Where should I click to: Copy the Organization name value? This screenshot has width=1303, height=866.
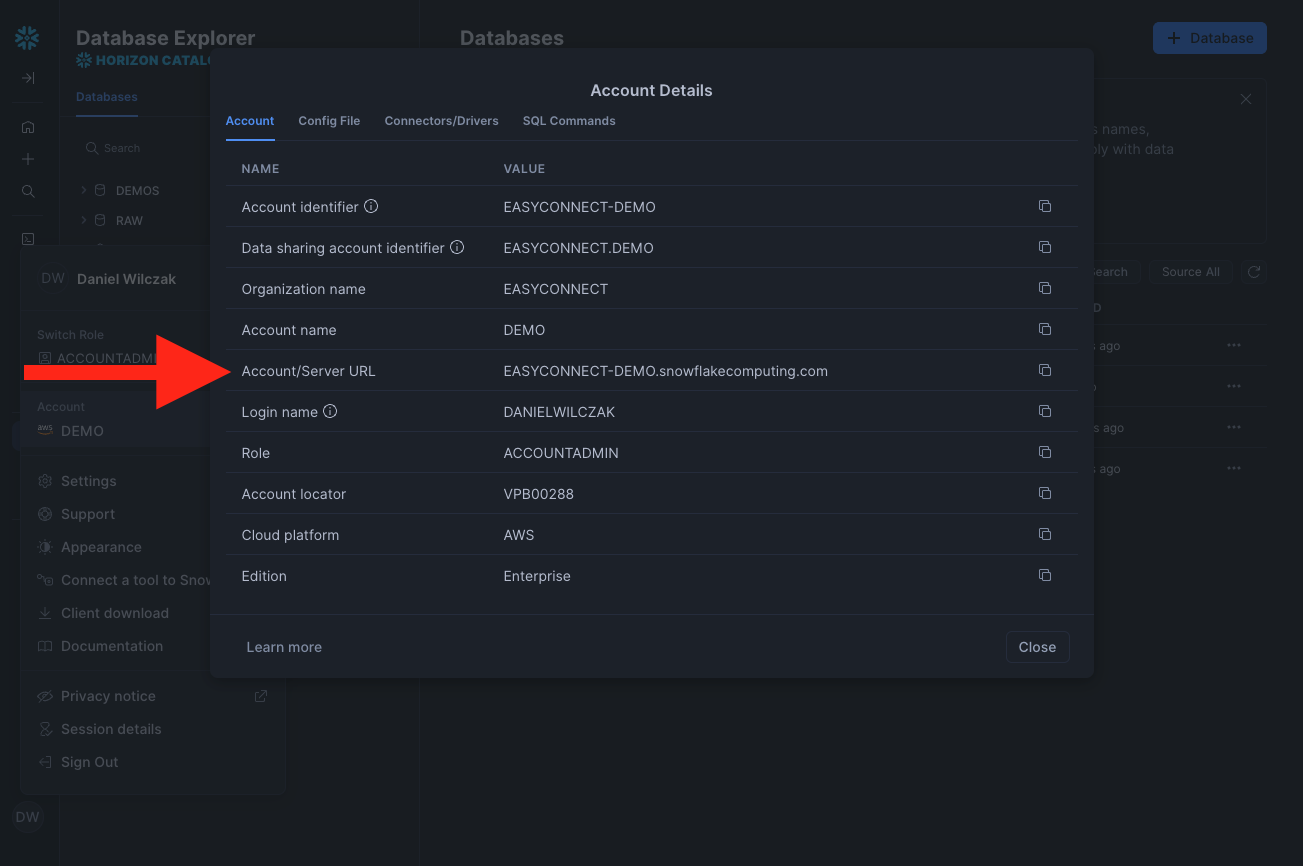[x=1044, y=289]
